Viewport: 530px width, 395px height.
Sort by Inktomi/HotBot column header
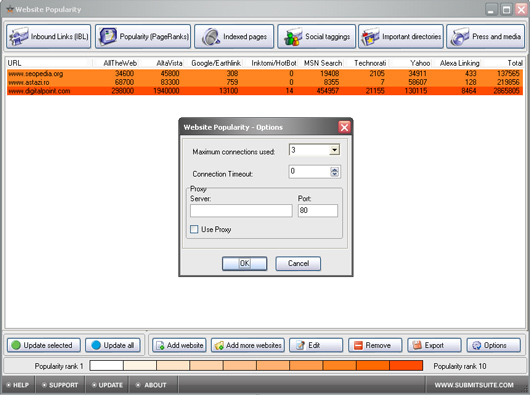[271, 63]
